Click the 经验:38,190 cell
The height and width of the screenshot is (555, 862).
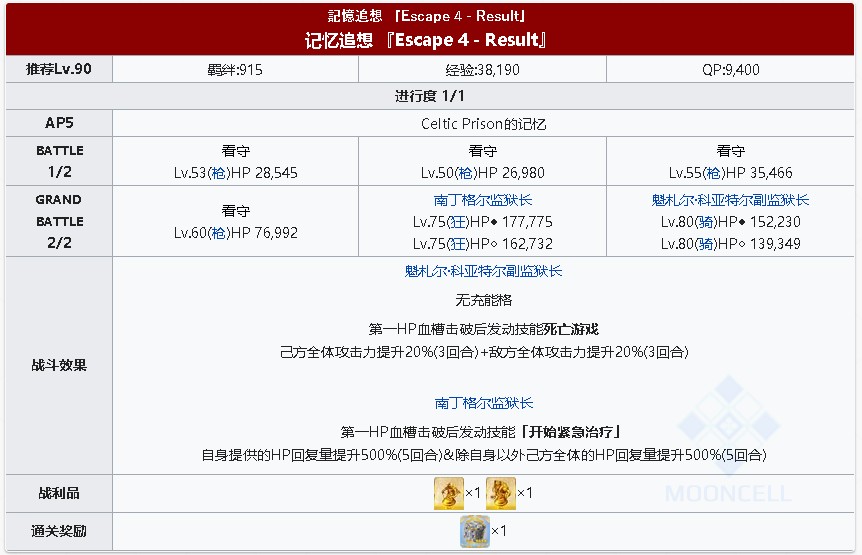click(484, 69)
